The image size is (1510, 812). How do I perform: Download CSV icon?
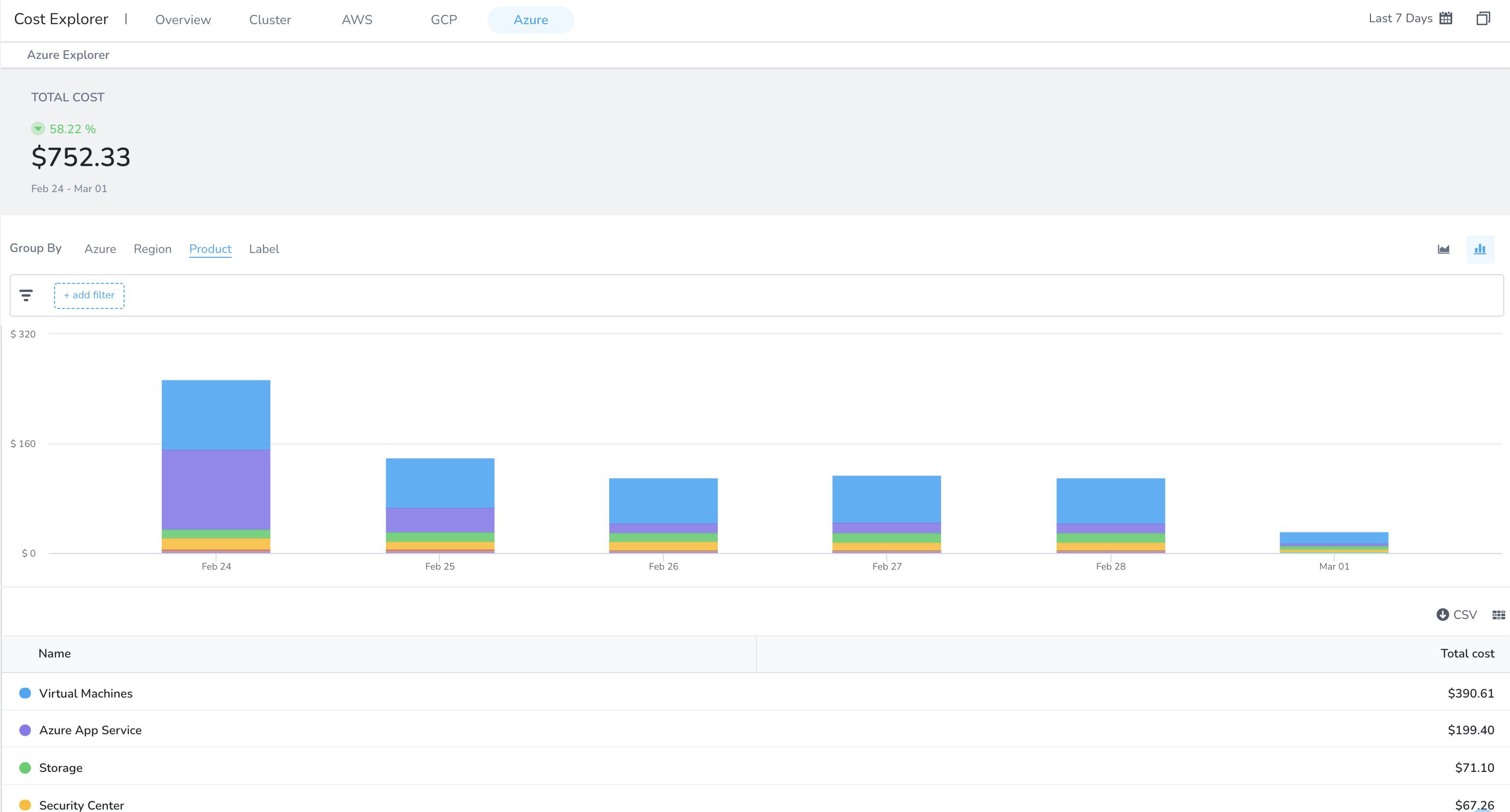coord(1442,615)
